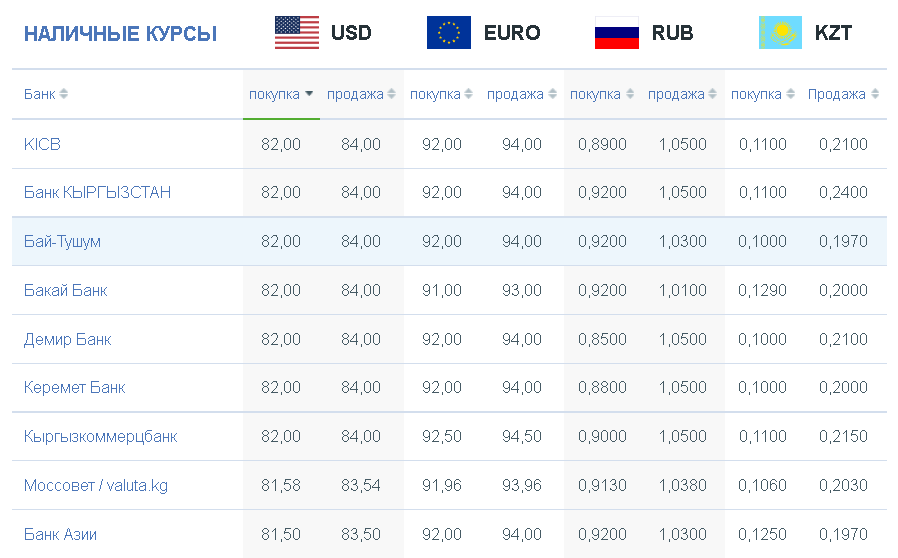Click the European Union flag icon

tap(449, 33)
